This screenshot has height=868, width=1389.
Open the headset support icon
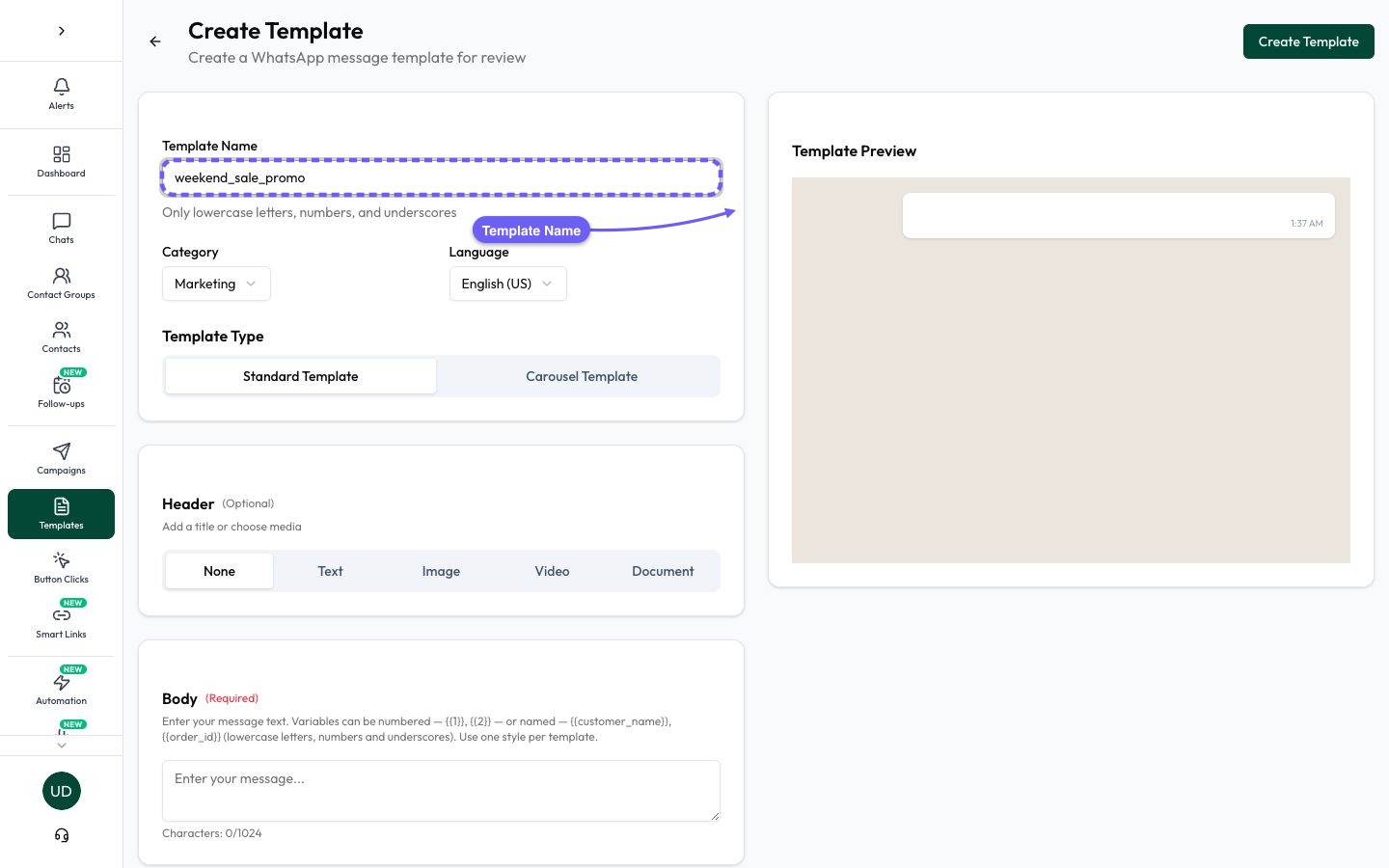[x=62, y=835]
